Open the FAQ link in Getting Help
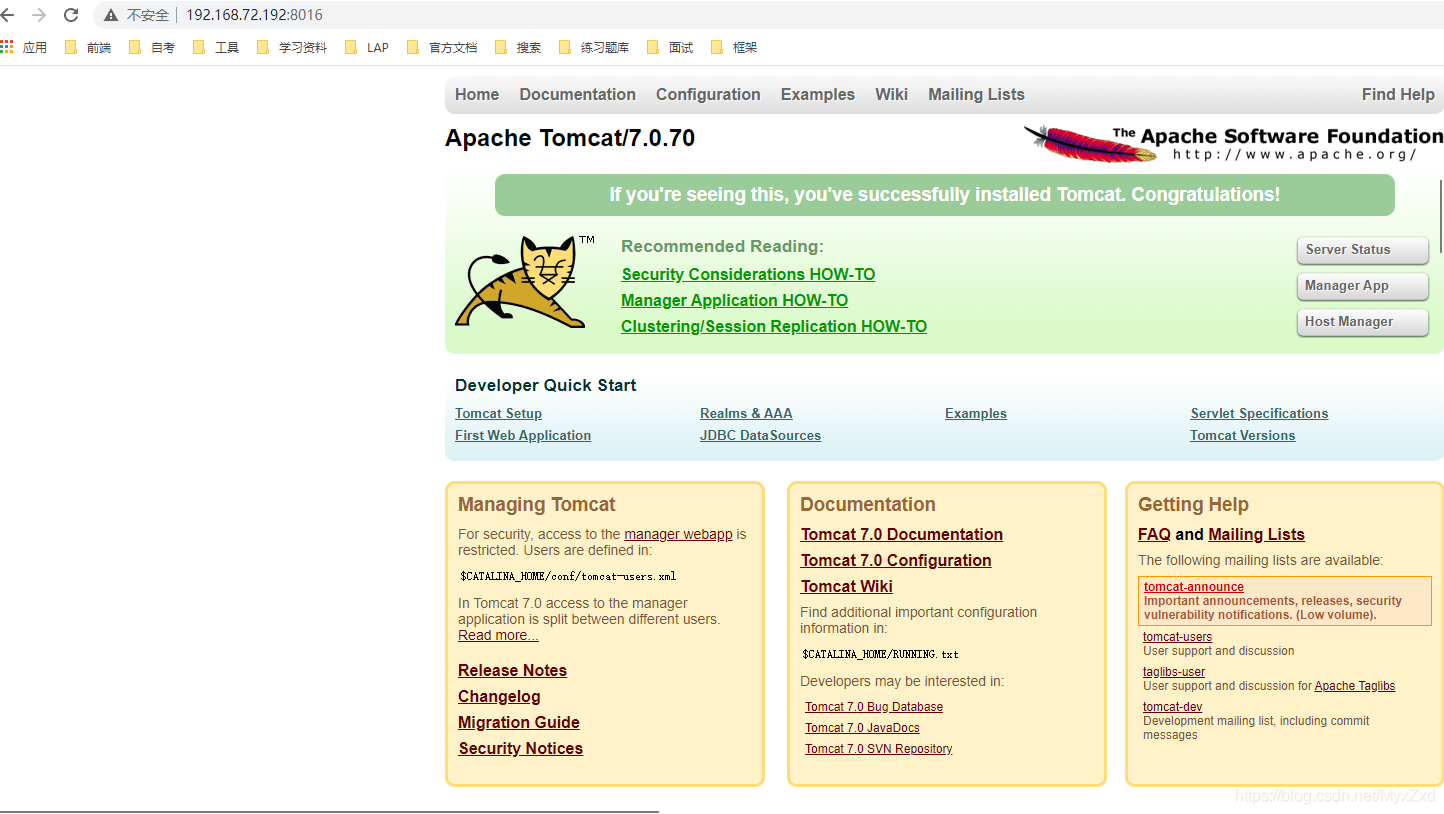The image size is (1444, 814). click(x=1154, y=535)
